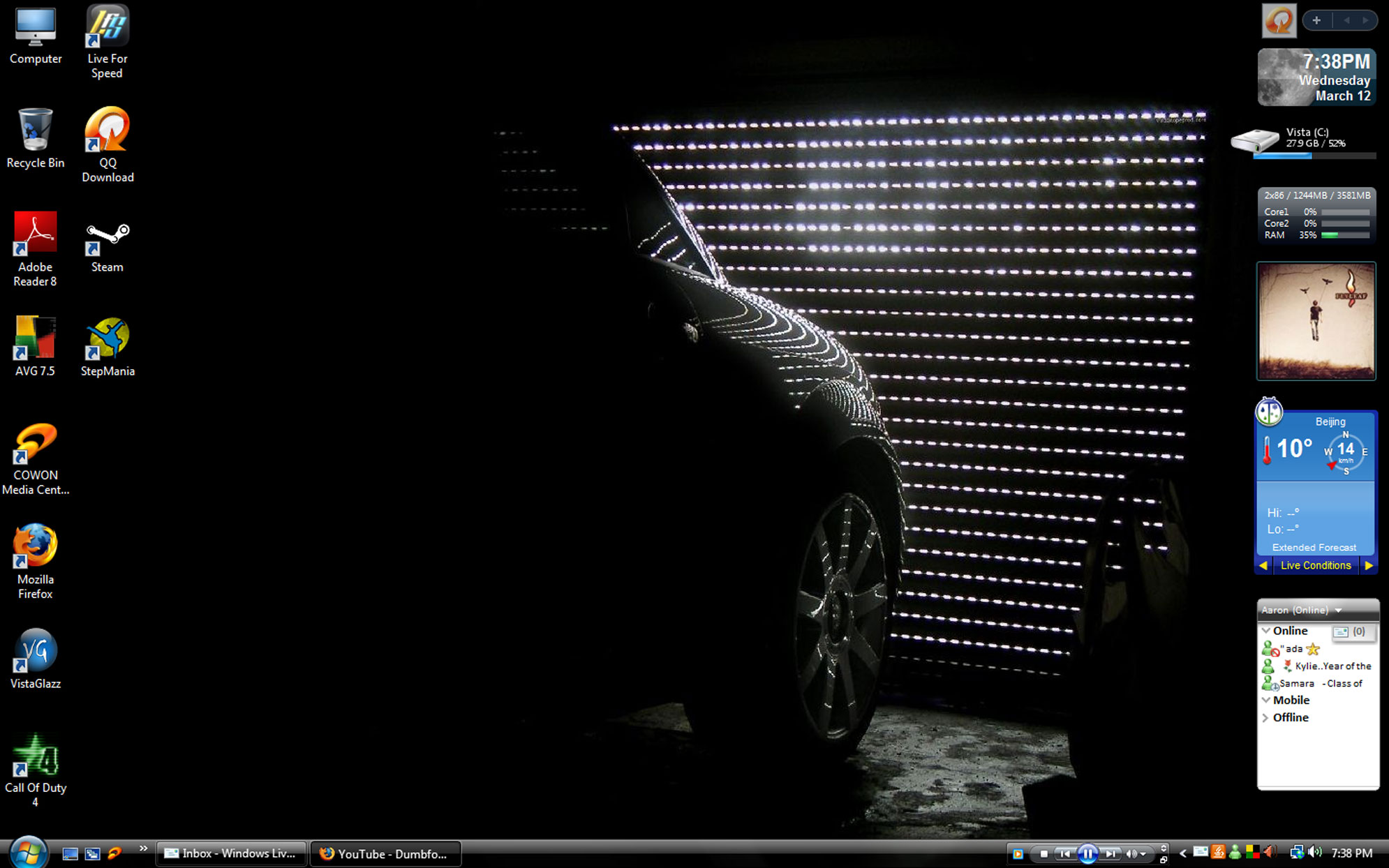Open the Steam desktop shortcut

tap(107, 241)
